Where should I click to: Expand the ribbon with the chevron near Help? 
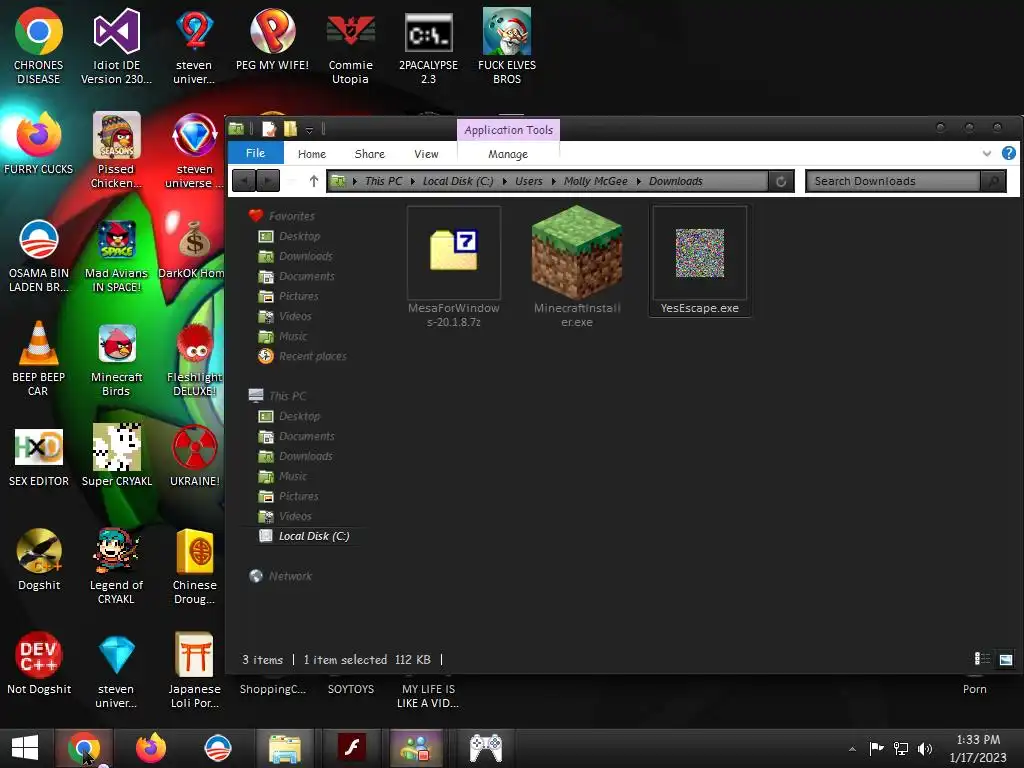click(987, 153)
